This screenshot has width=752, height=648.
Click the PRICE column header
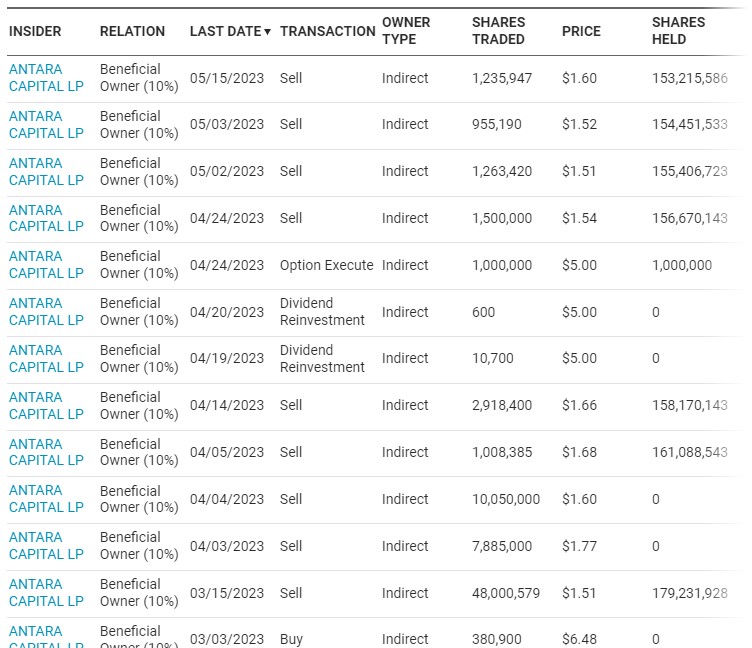(581, 31)
